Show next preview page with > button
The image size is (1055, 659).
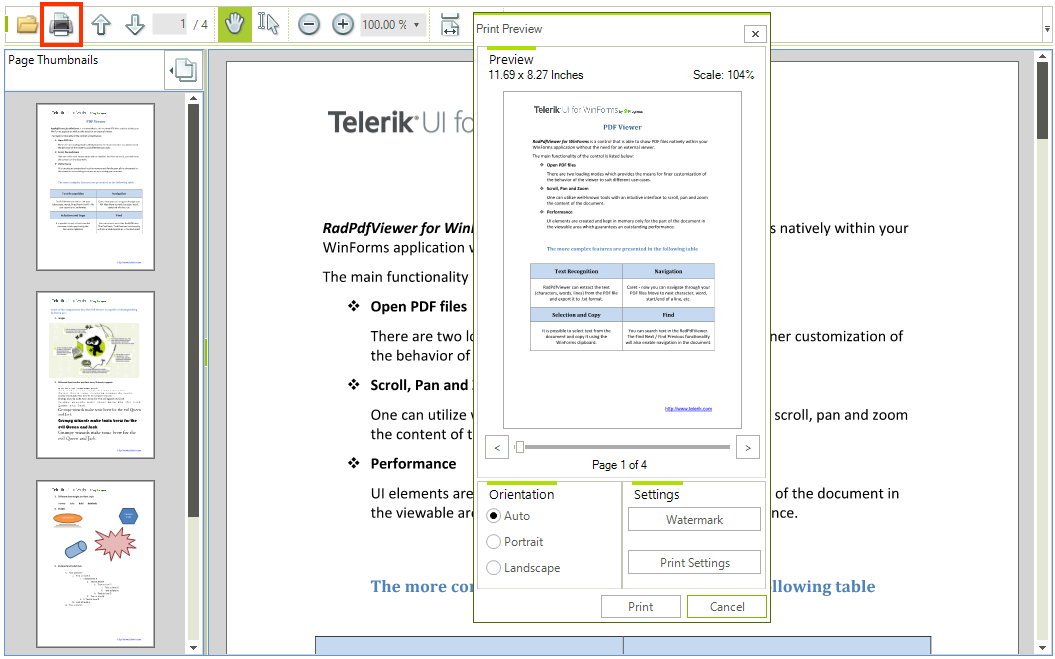pos(748,448)
